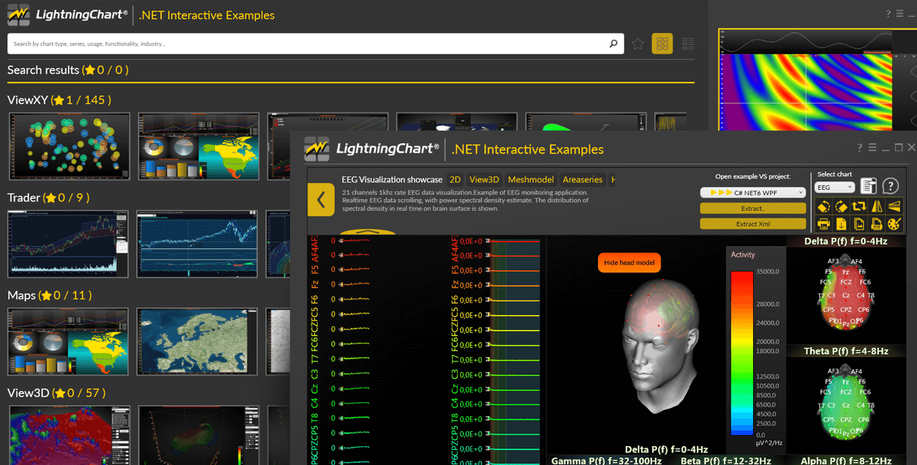Viewport: 917px width, 465px height.
Task: Open hamburger menu in back window title bar
Action: 900,13
